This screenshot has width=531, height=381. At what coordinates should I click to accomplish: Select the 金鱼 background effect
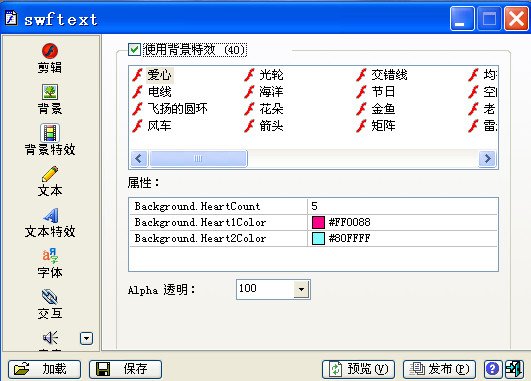pos(383,109)
